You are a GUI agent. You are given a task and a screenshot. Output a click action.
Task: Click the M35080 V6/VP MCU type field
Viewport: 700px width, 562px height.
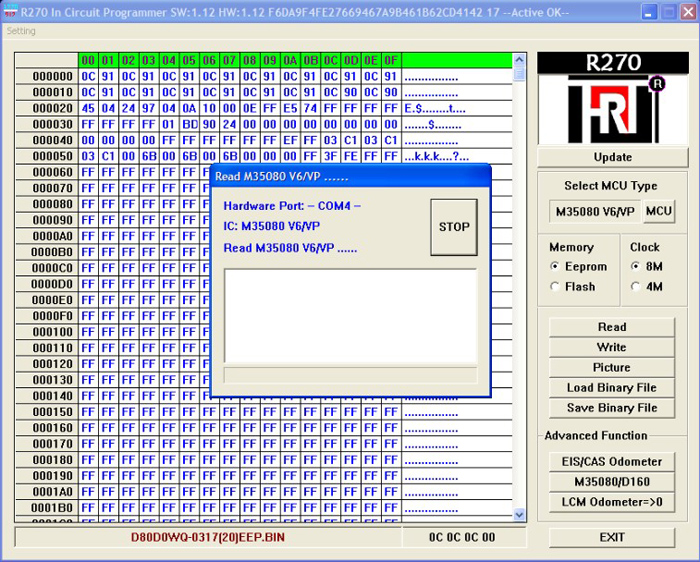[595, 211]
